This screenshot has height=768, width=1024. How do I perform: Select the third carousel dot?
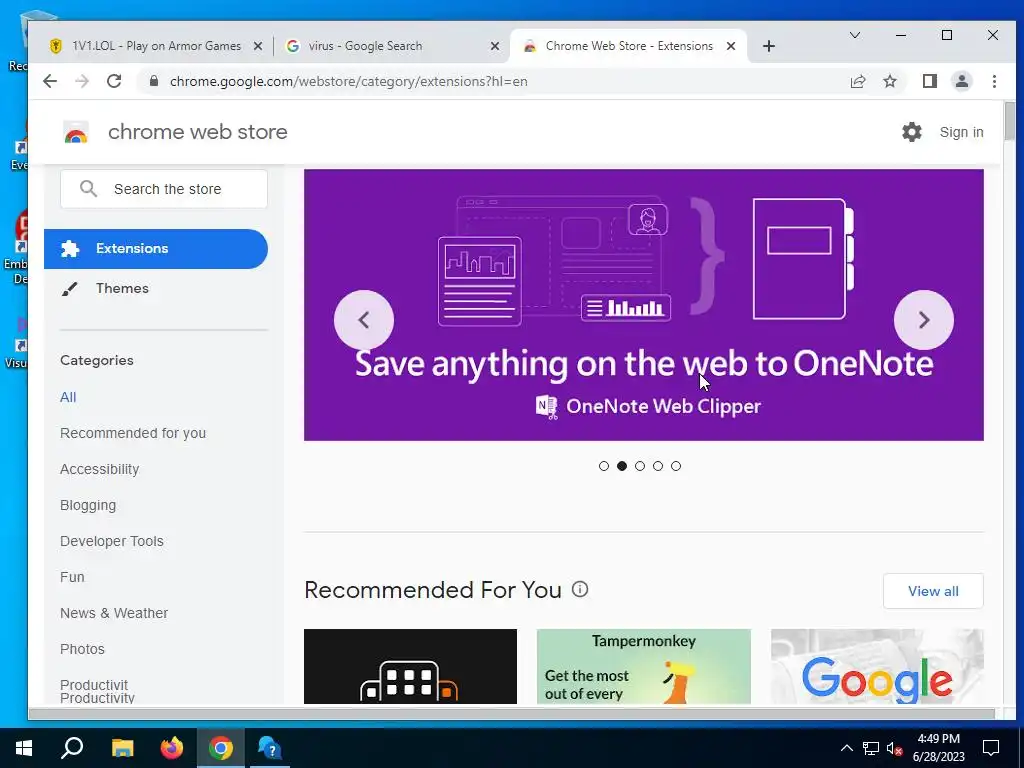(640, 466)
